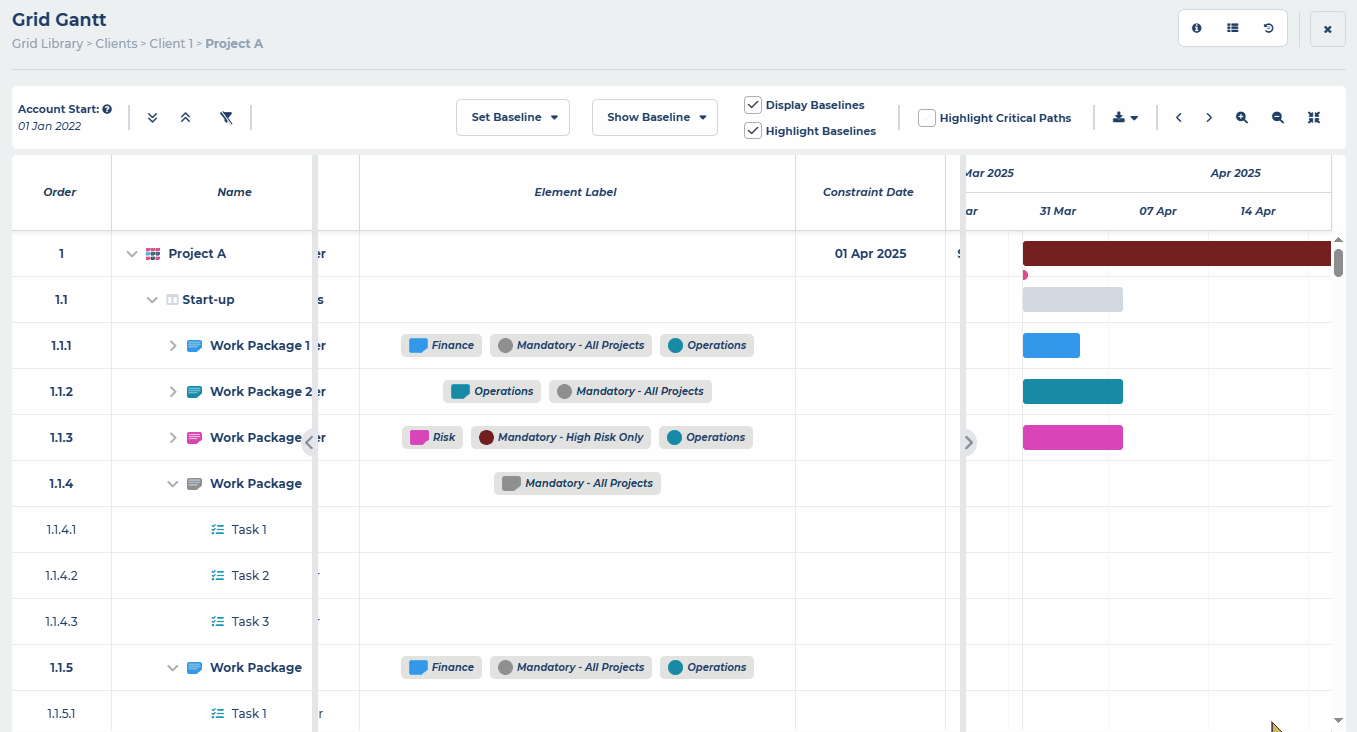1357x732 pixels.
Task: Click the dark red Project A Gantt bar
Action: [x=1176, y=253]
